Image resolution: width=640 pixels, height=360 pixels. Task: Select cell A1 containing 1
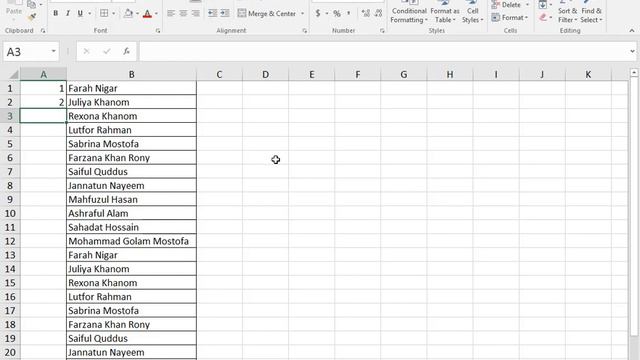tap(43, 89)
